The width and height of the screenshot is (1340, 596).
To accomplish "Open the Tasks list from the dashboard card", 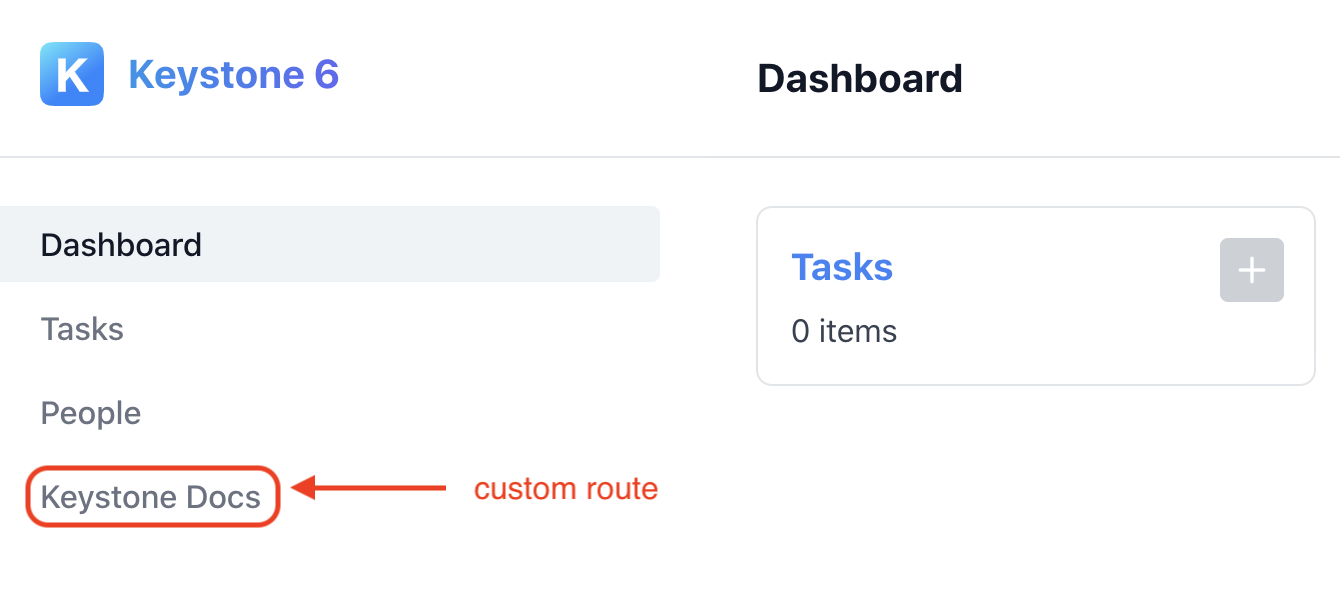I will click(842, 267).
